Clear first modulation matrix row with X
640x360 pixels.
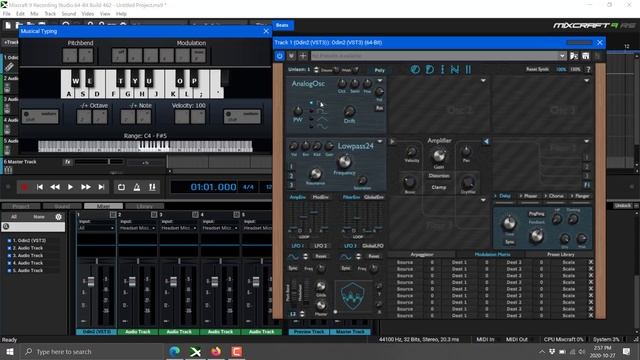(591, 262)
